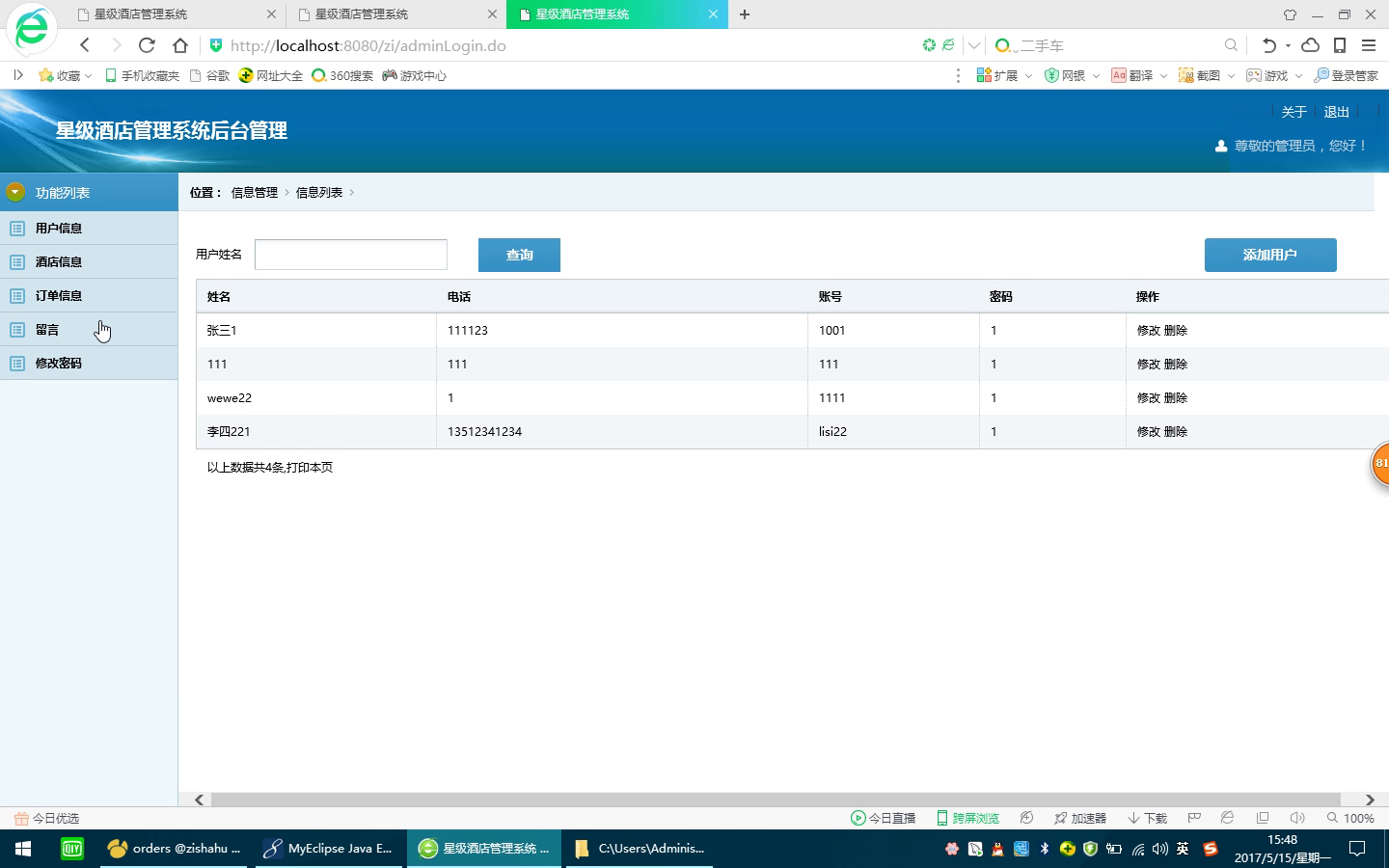Switch to orders @zishahu taskbar window
The image size is (1389, 868).
175,849
